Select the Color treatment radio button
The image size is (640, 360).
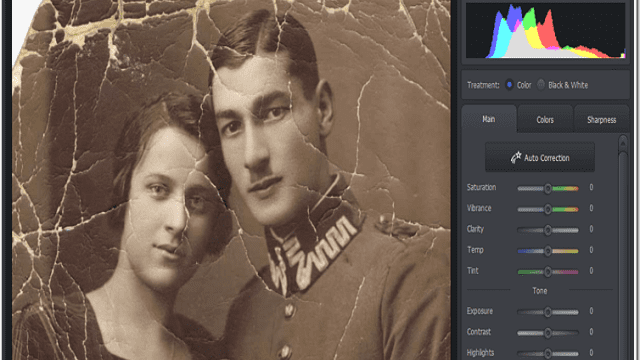(509, 85)
